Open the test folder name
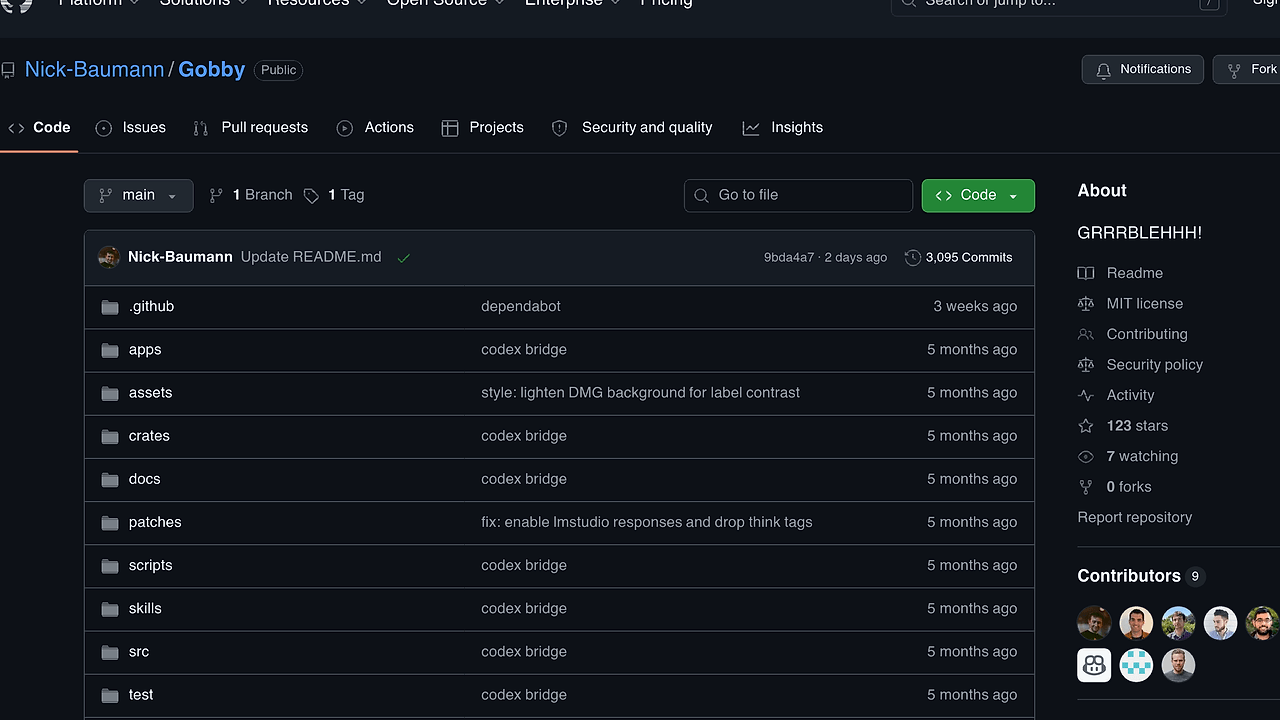This screenshot has width=1280, height=720. (x=141, y=695)
